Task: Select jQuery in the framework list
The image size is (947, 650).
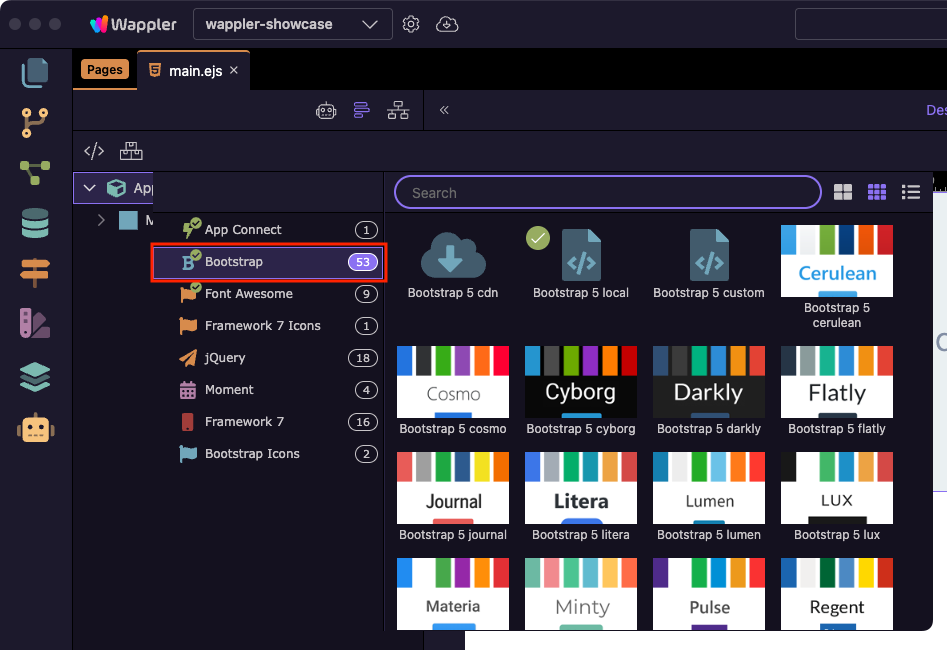Action: [x=225, y=358]
